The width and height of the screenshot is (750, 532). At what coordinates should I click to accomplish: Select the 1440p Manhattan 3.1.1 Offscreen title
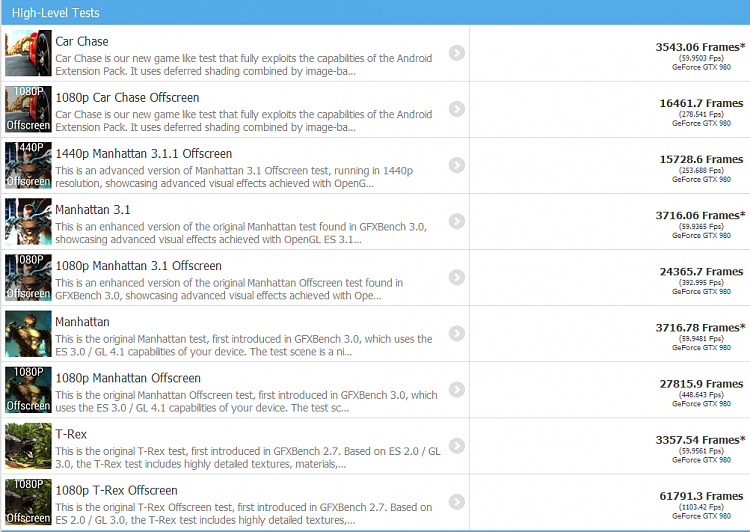[x=143, y=154]
